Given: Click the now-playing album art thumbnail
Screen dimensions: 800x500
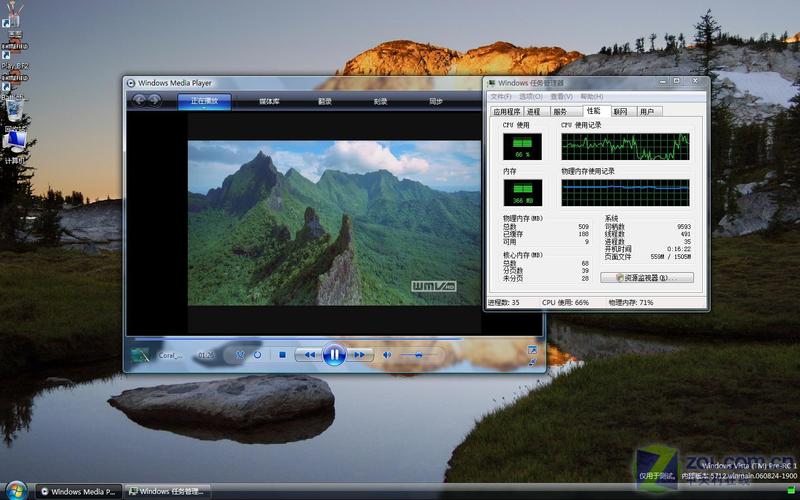Looking at the screenshot, I should (x=140, y=355).
